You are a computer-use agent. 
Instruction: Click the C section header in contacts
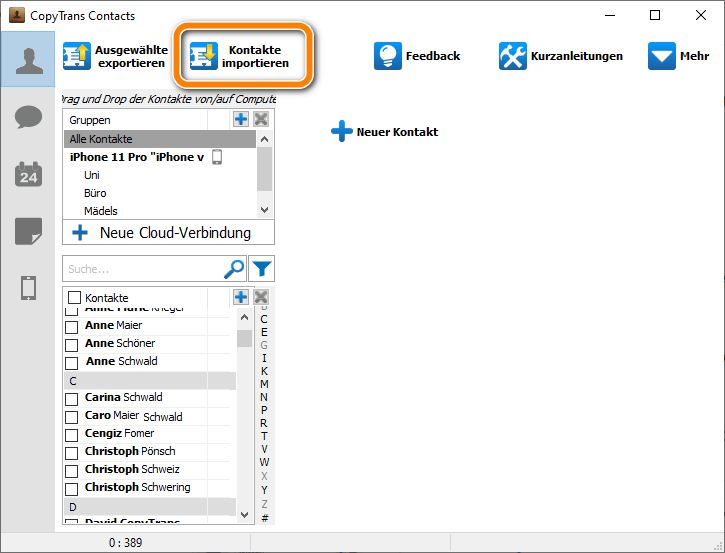[x=150, y=381]
